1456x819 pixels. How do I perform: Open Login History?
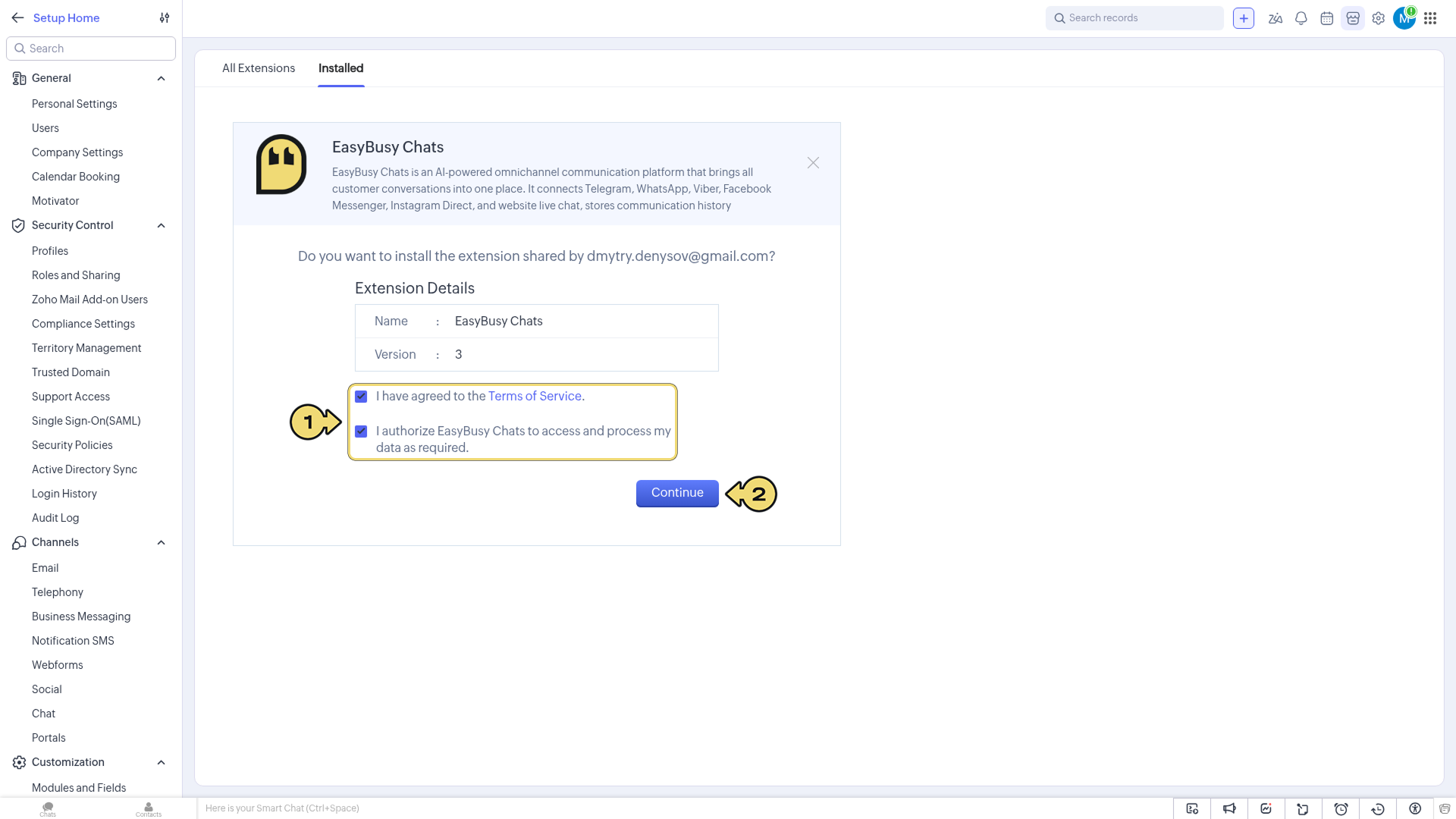(64, 494)
